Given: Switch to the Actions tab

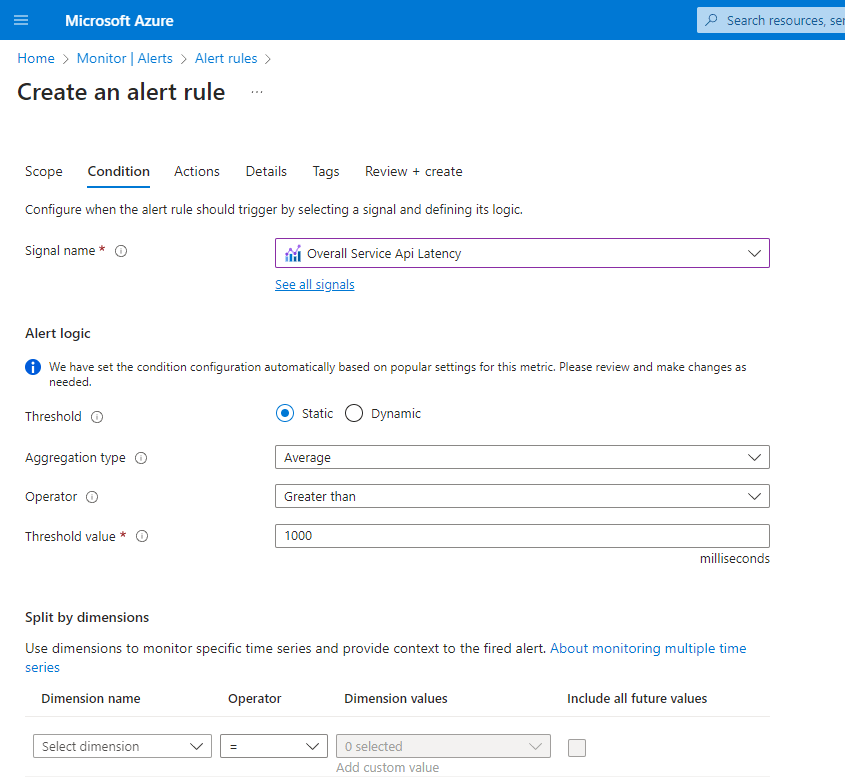Looking at the screenshot, I should (x=196, y=172).
